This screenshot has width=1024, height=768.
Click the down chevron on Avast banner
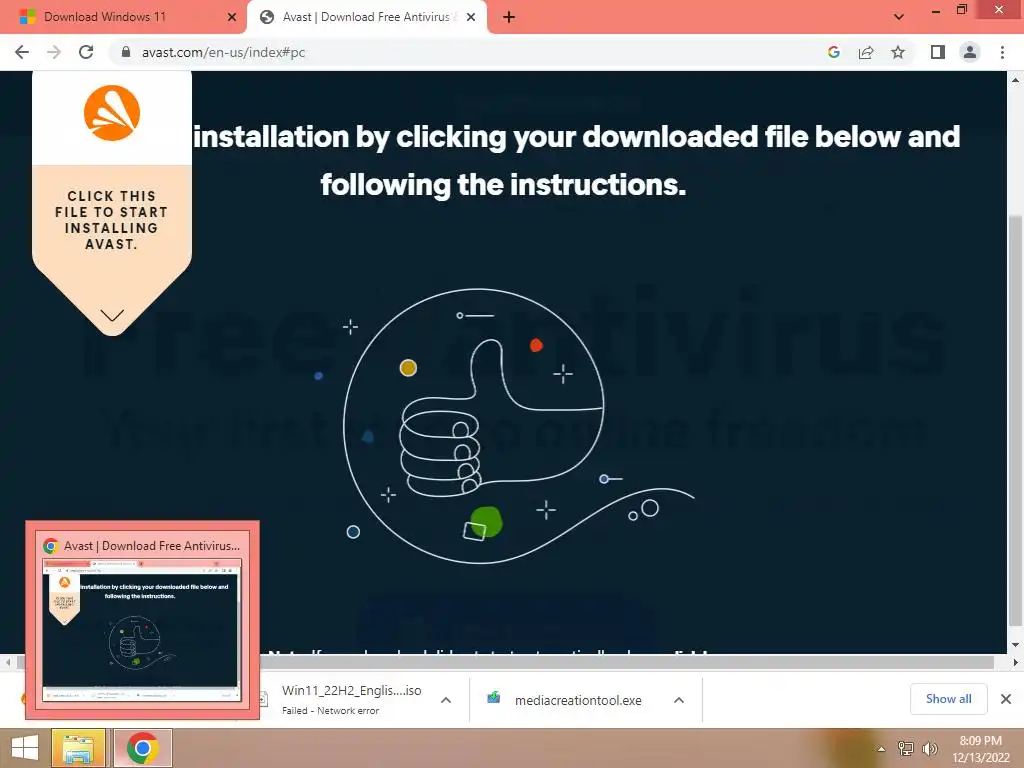click(112, 315)
